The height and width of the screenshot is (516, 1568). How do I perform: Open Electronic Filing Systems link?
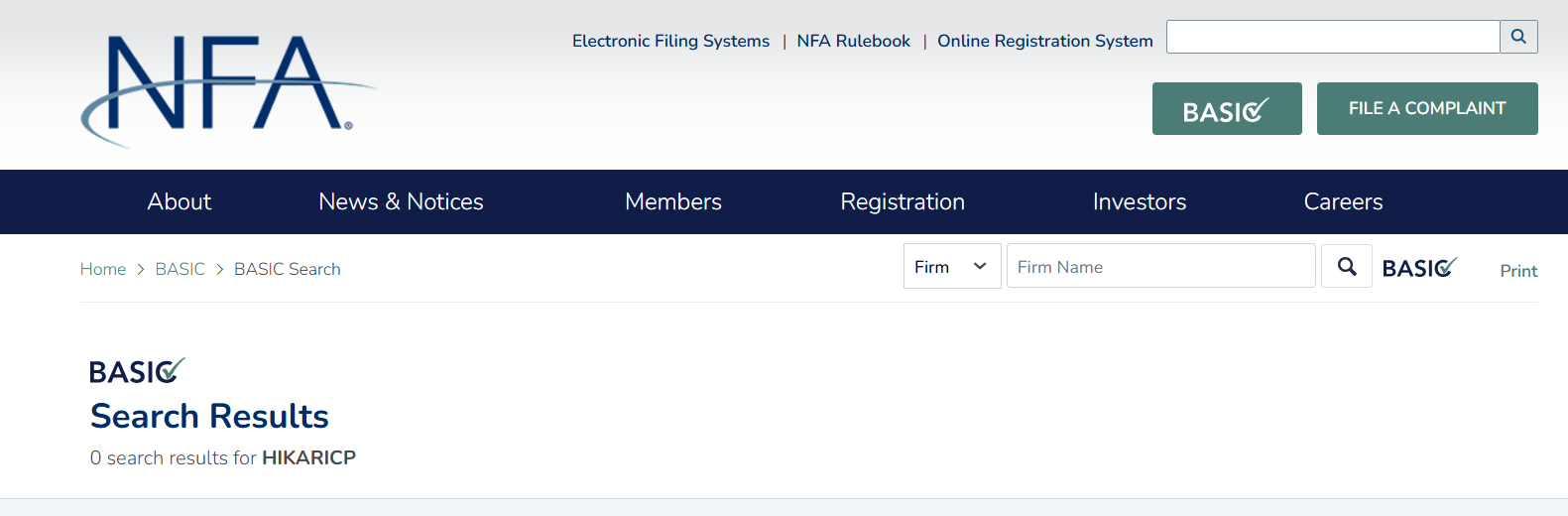[x=670, y=41]
